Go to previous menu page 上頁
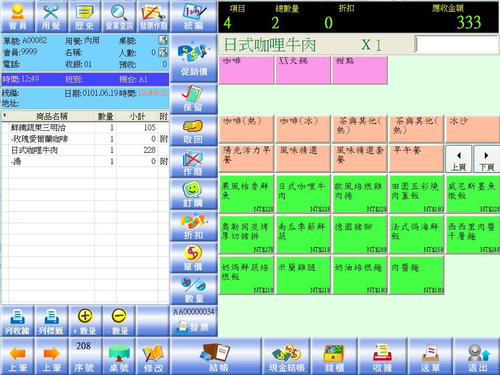 click(x=458, y=159)
